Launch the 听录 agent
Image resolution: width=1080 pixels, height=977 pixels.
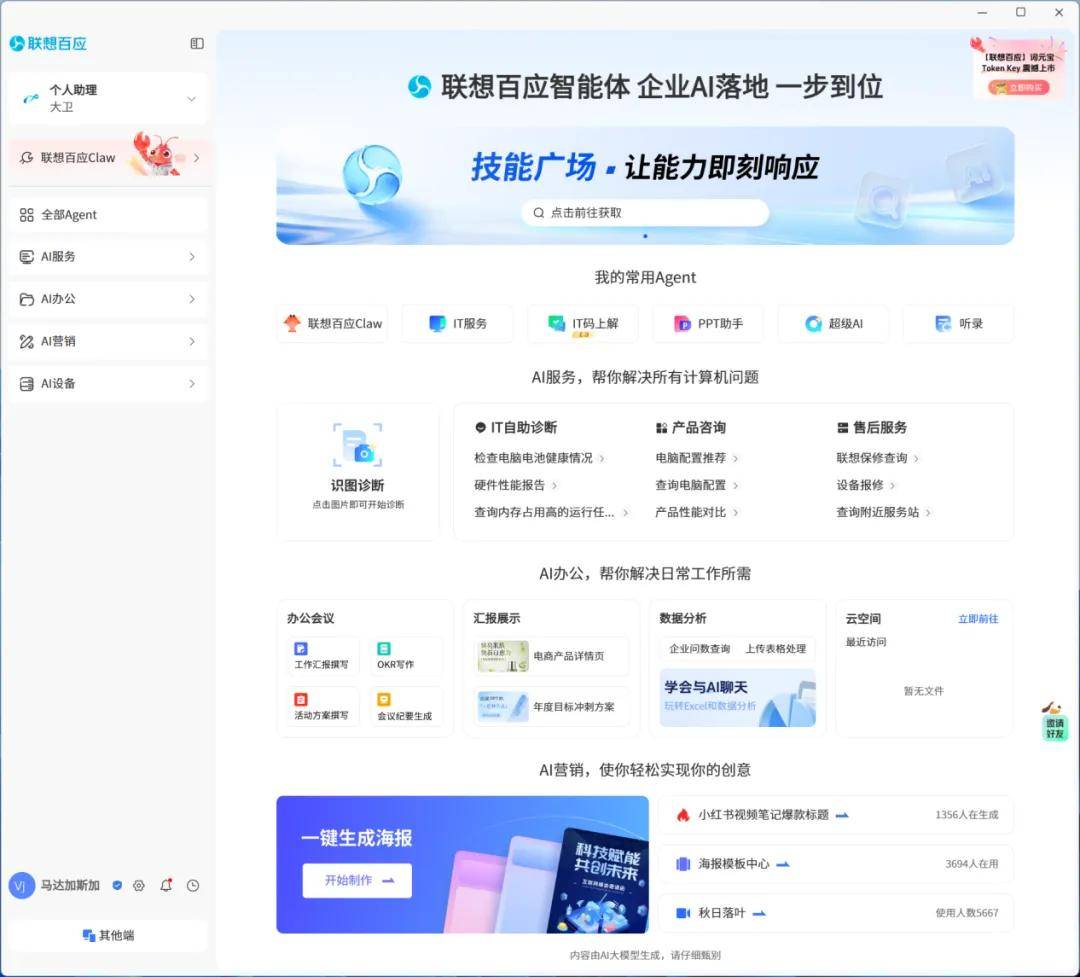(959, 323)
